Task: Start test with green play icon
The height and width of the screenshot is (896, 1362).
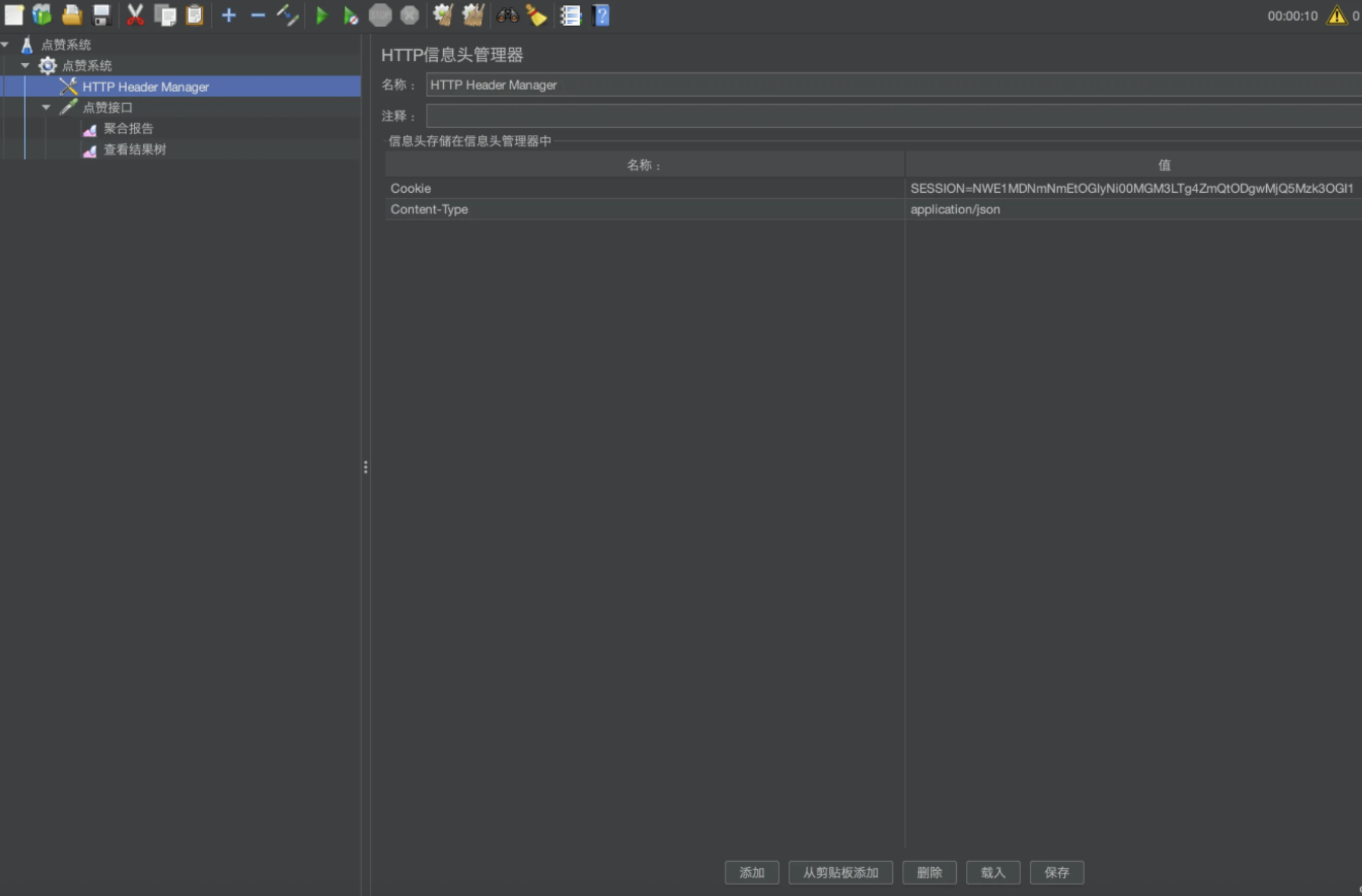Action: point(322,15)
